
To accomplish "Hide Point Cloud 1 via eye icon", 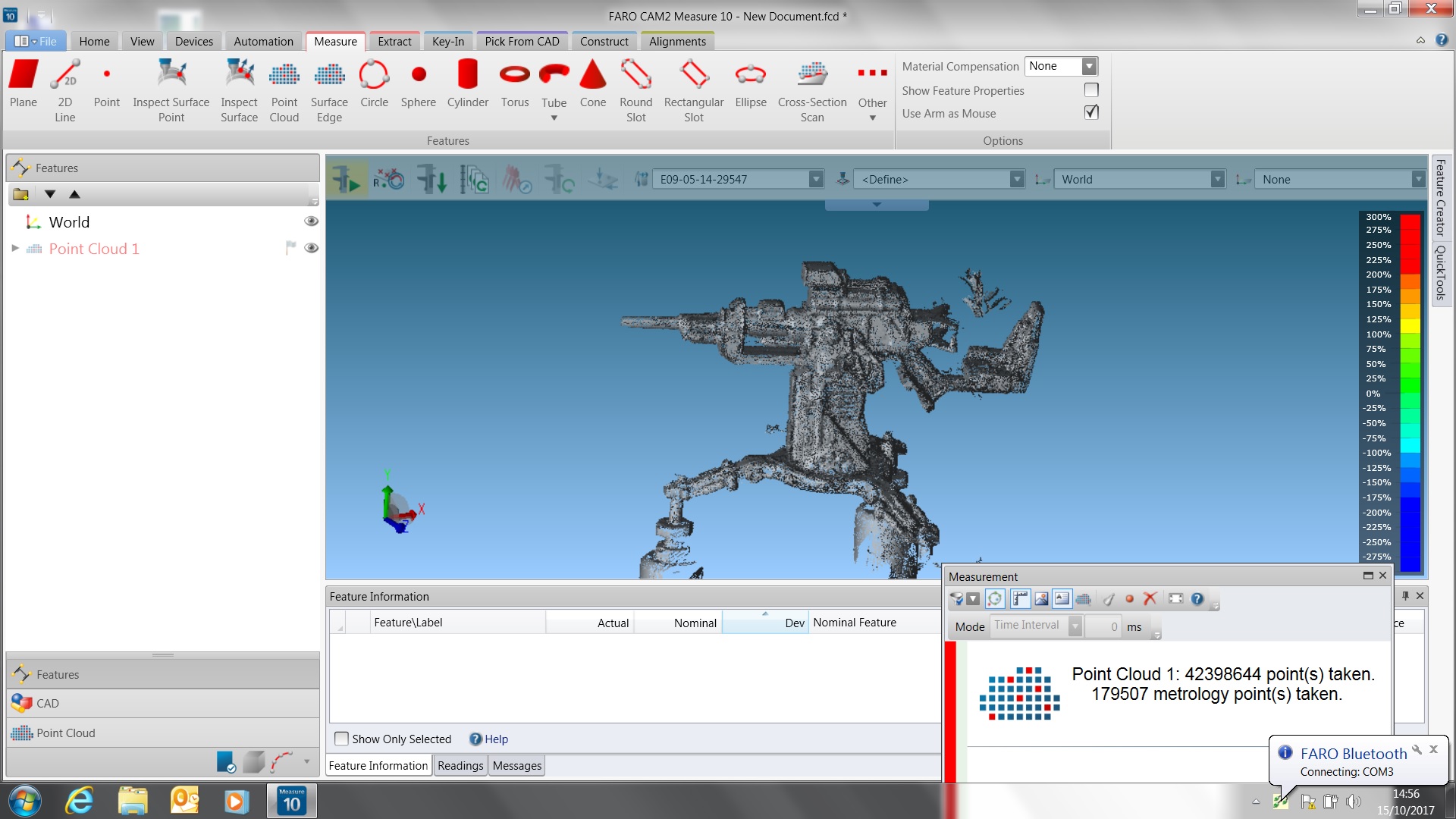I will 311,248.
